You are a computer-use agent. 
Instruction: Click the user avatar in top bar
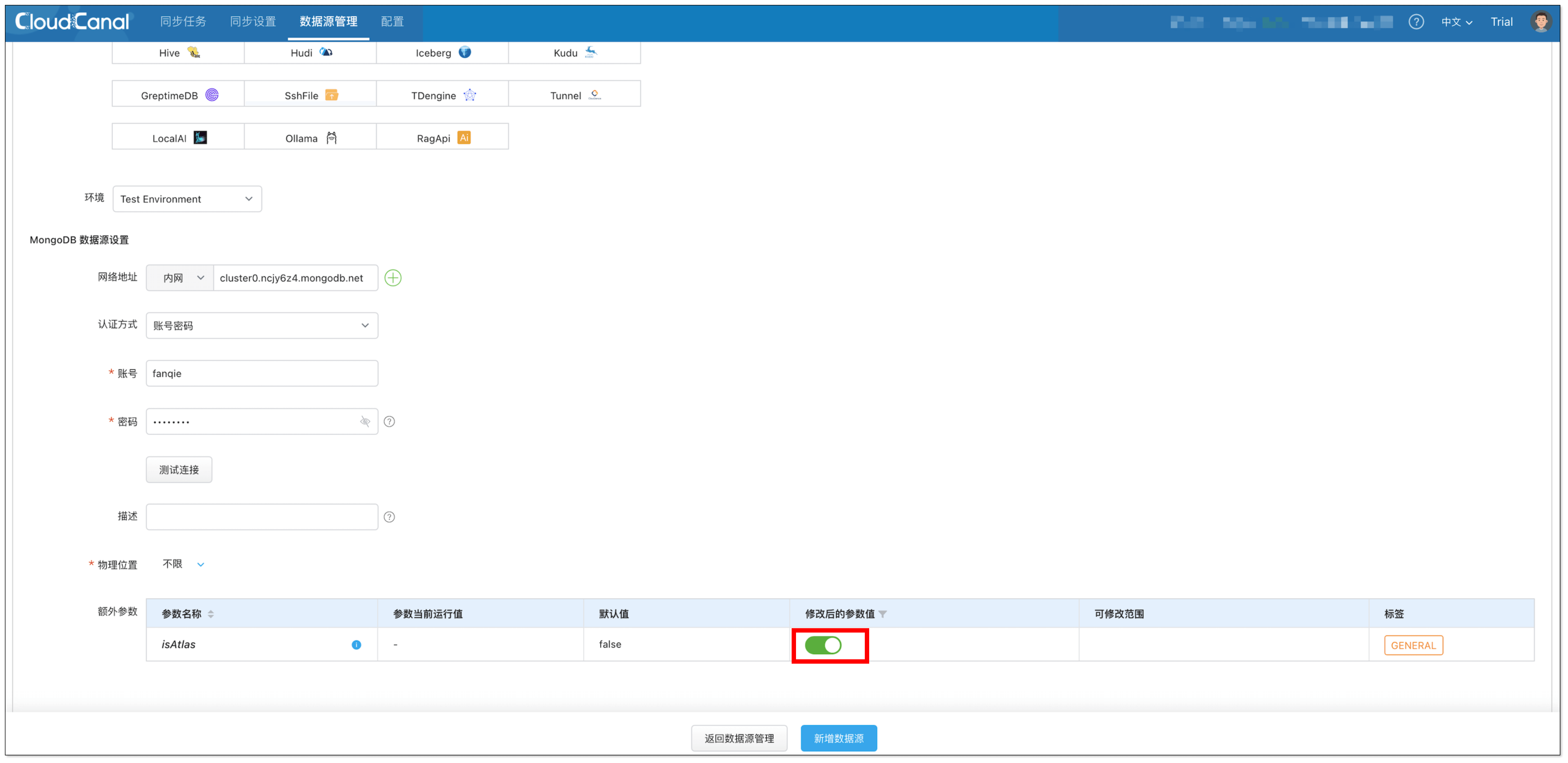(x=1541, y=22)
